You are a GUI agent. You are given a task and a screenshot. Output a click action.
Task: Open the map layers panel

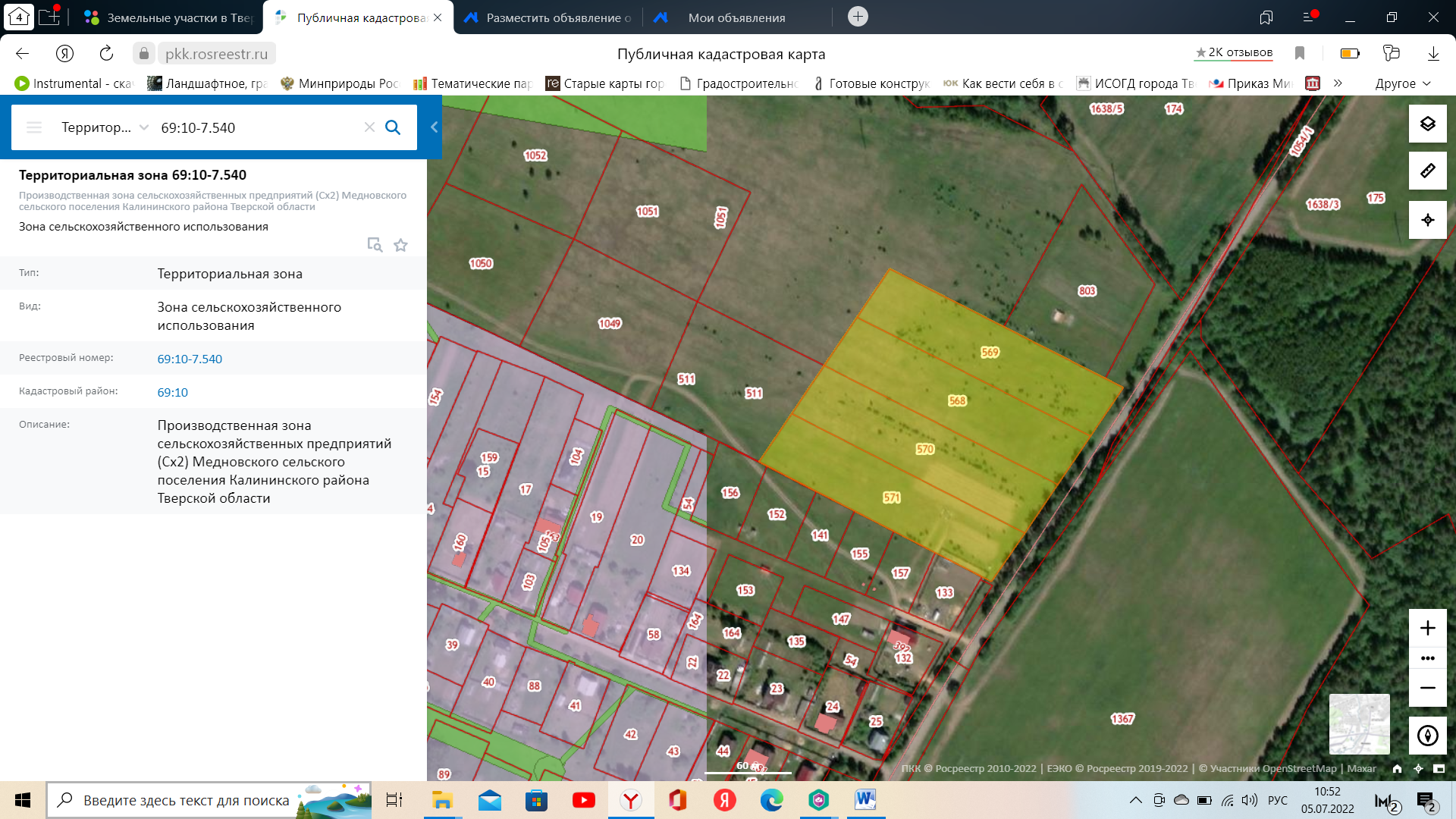1427,124
